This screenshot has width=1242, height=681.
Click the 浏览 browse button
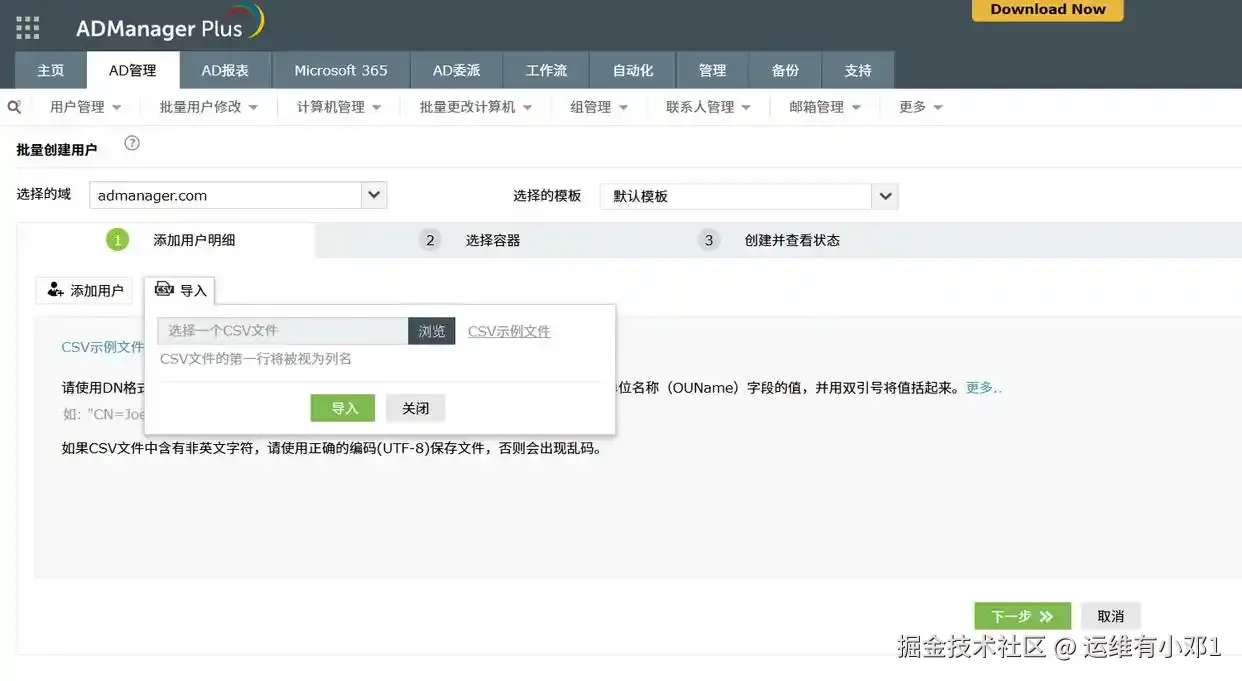[x=432, y=331]
